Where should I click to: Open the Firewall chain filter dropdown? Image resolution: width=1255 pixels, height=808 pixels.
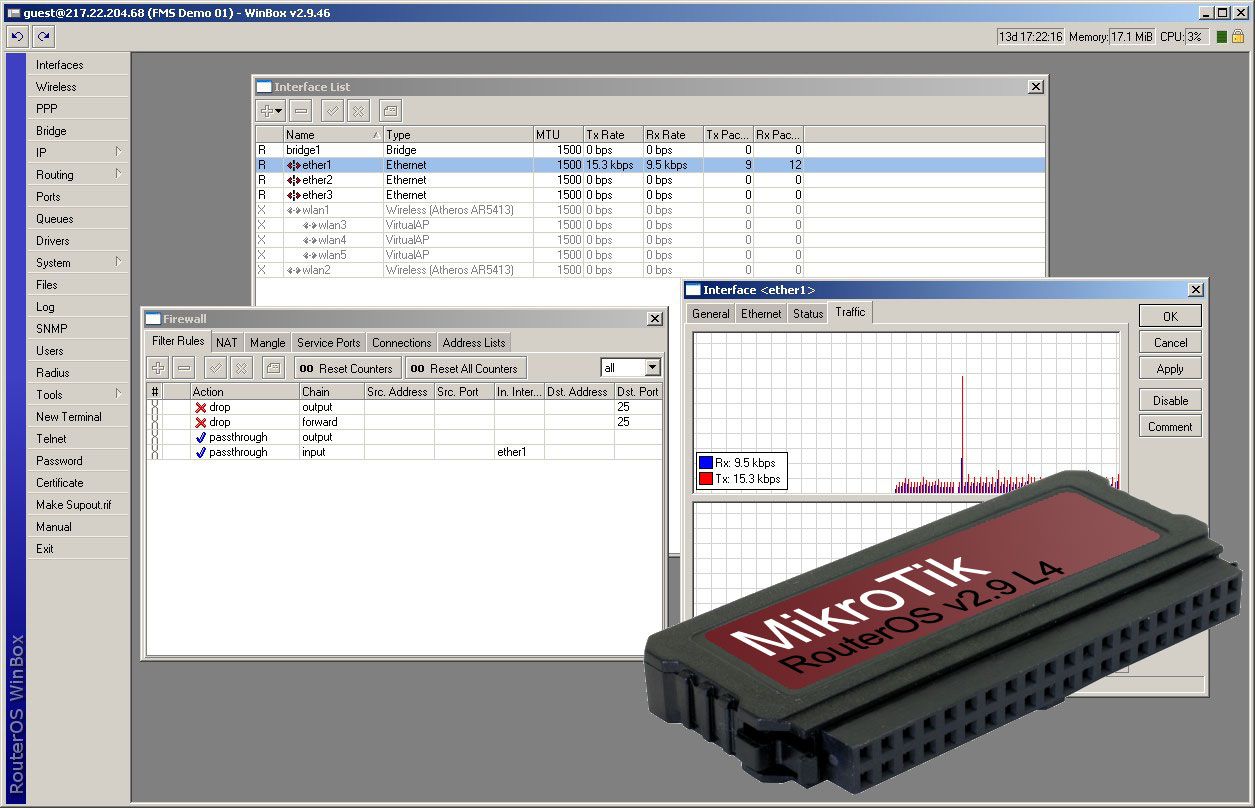[652, 368]
